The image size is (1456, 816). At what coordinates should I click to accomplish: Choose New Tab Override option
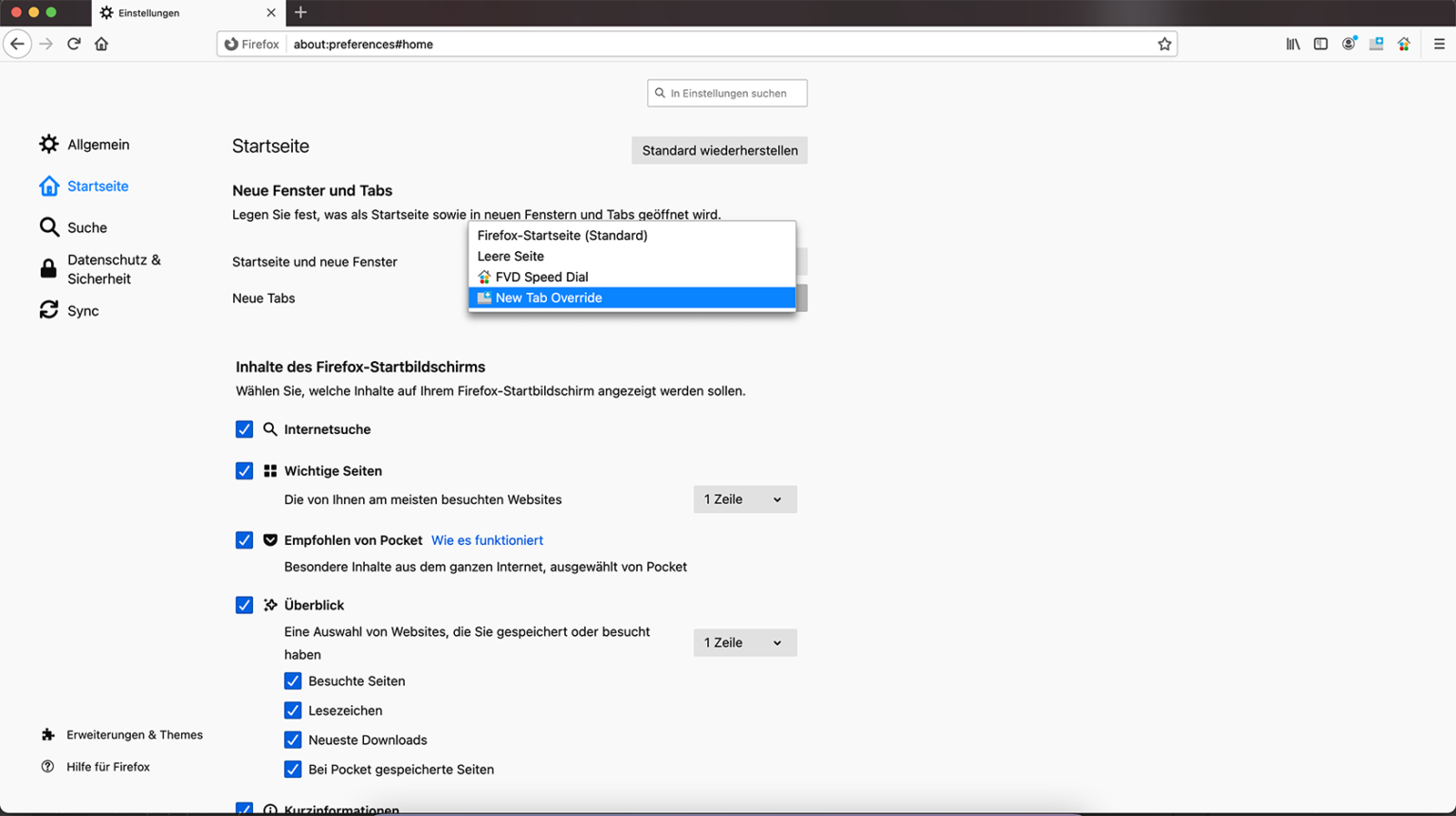coord(632,298)
